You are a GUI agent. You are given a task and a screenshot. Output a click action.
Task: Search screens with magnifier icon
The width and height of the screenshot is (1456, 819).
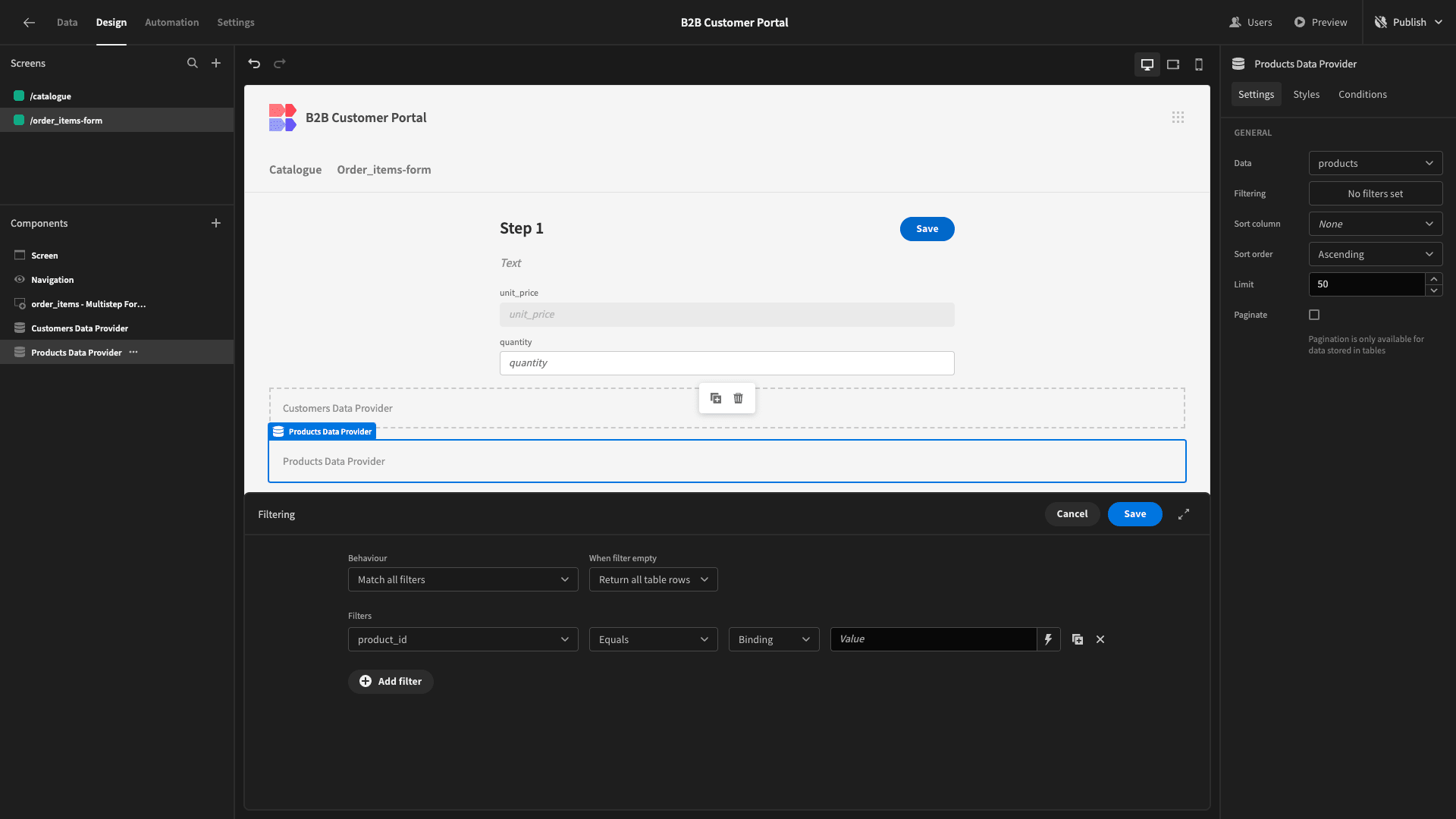[x=193, y=64]
